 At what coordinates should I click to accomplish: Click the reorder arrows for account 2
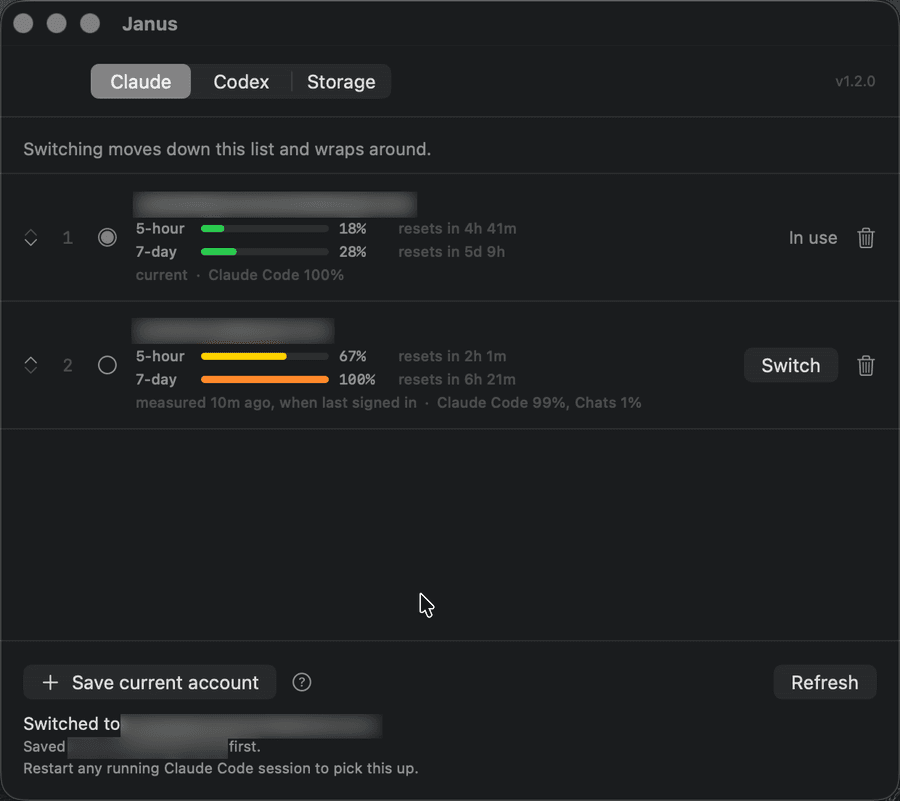point(31,365)
